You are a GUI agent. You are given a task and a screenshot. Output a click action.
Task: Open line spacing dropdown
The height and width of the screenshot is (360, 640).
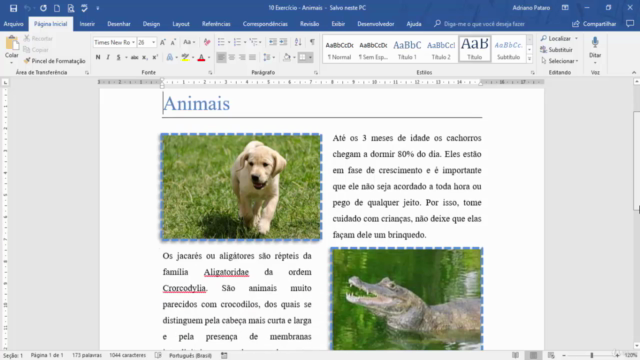tap(269, 58)
